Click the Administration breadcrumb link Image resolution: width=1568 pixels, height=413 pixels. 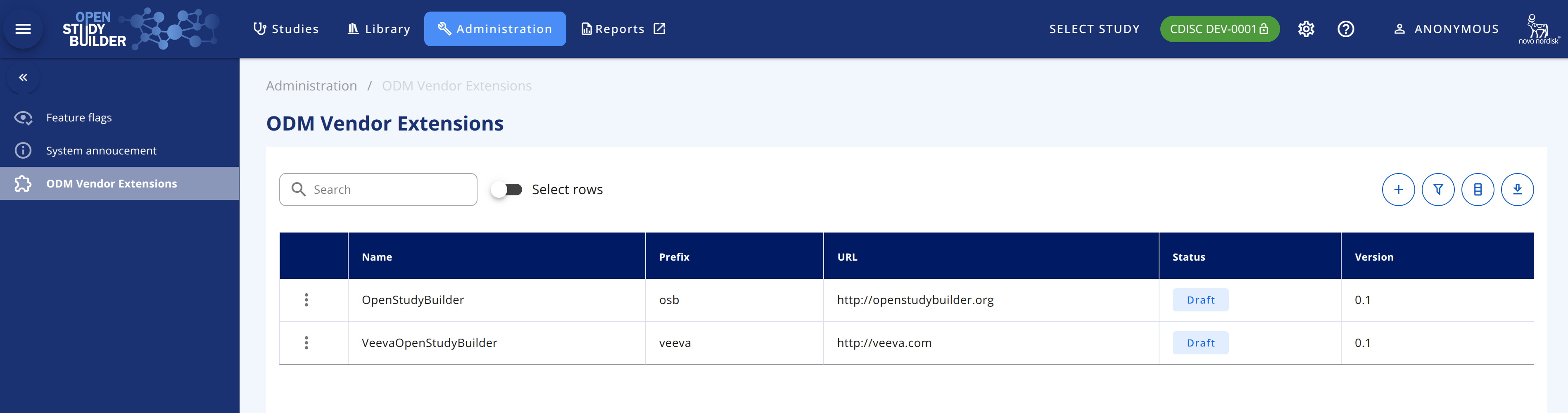click(x=311, y=86)
